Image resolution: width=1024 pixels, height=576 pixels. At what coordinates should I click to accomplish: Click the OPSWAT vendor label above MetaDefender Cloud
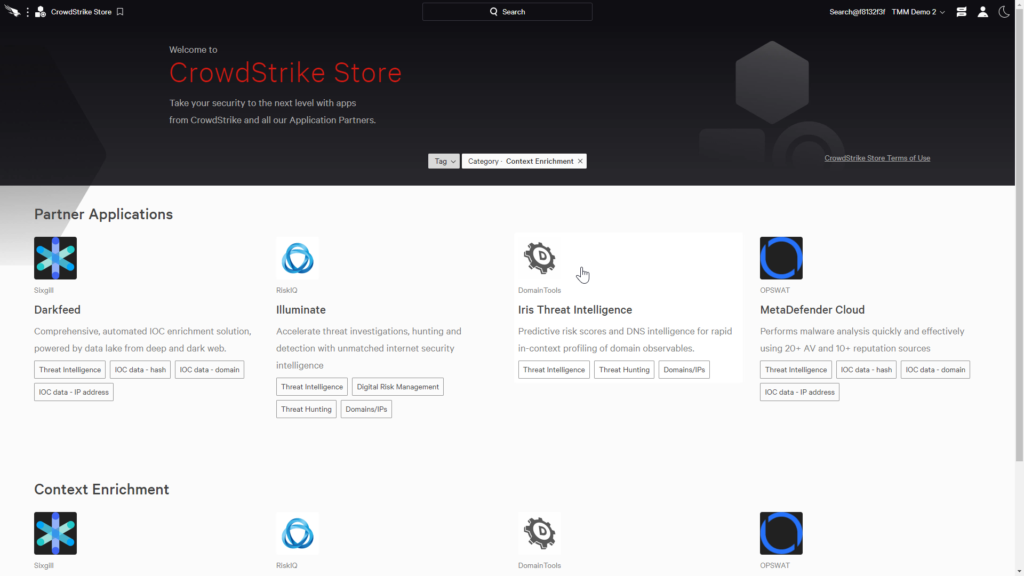click(x=775, y=290)
